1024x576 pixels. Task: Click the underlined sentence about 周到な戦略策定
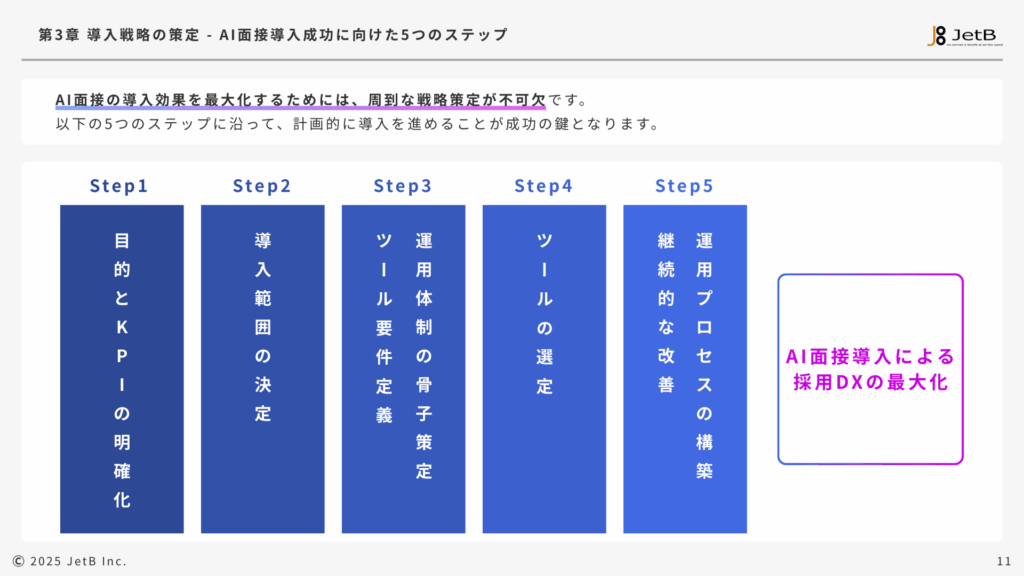click(300, 101)
